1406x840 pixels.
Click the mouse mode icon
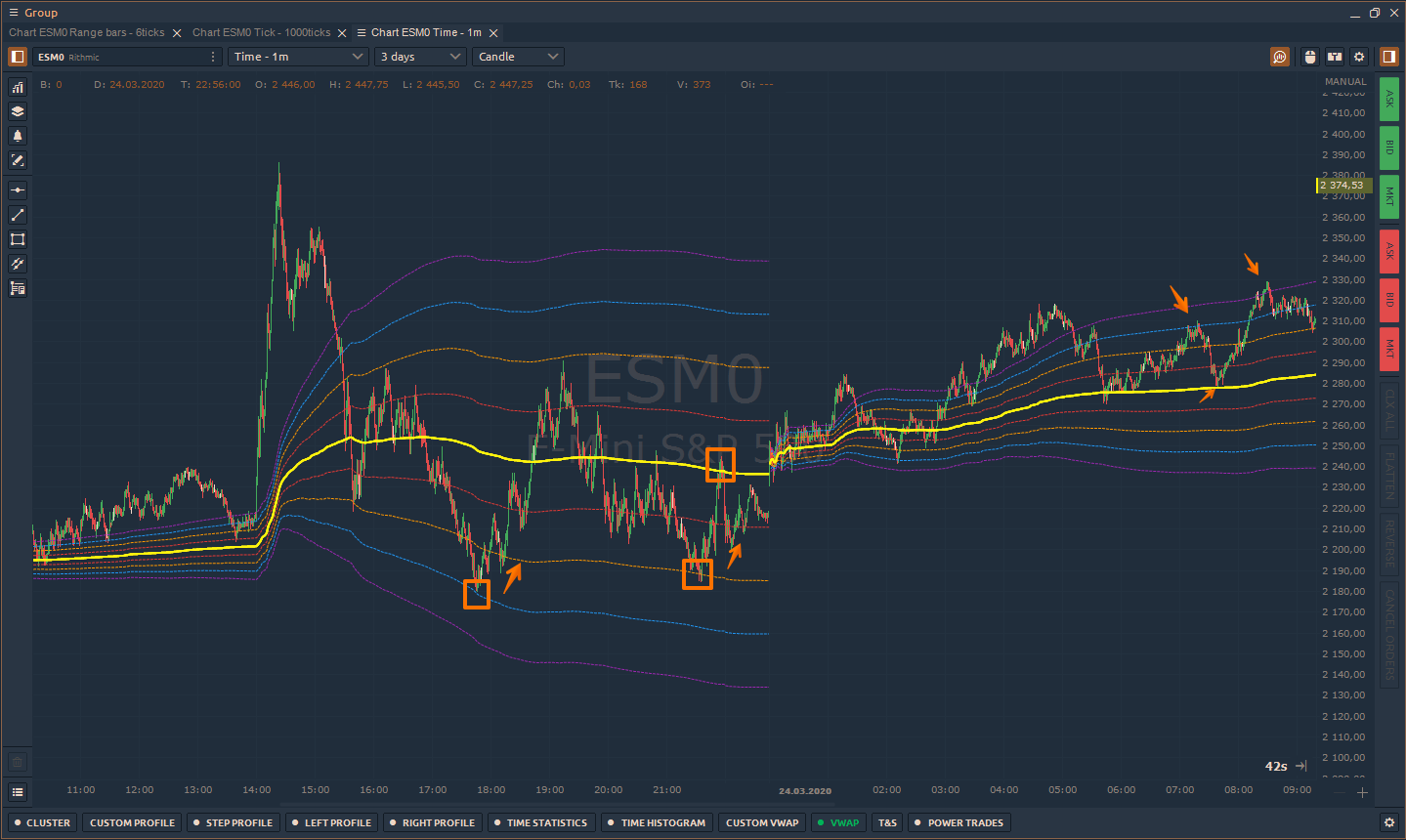[1310, 57]
